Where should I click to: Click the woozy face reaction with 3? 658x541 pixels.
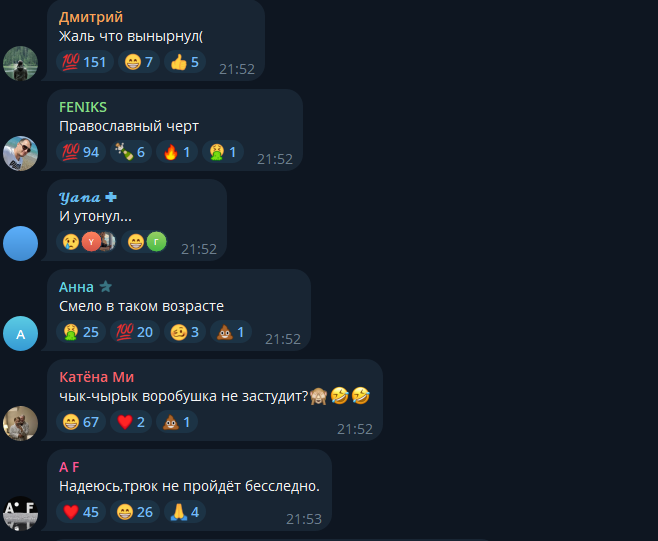[185, 332]
